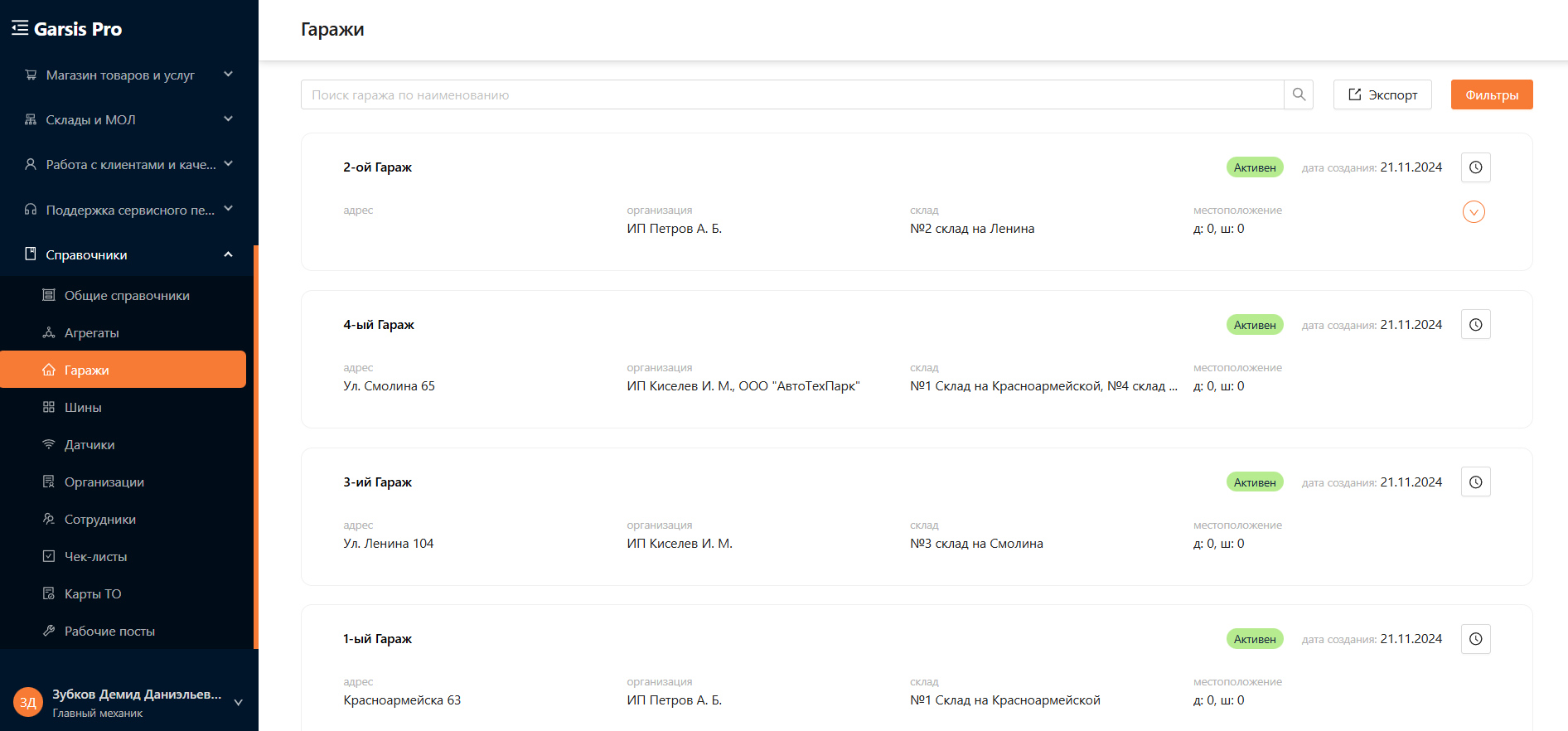
Task: Click the shopping cart icon for Магазин
Action: pyautogui.click(x=31, y=75)
